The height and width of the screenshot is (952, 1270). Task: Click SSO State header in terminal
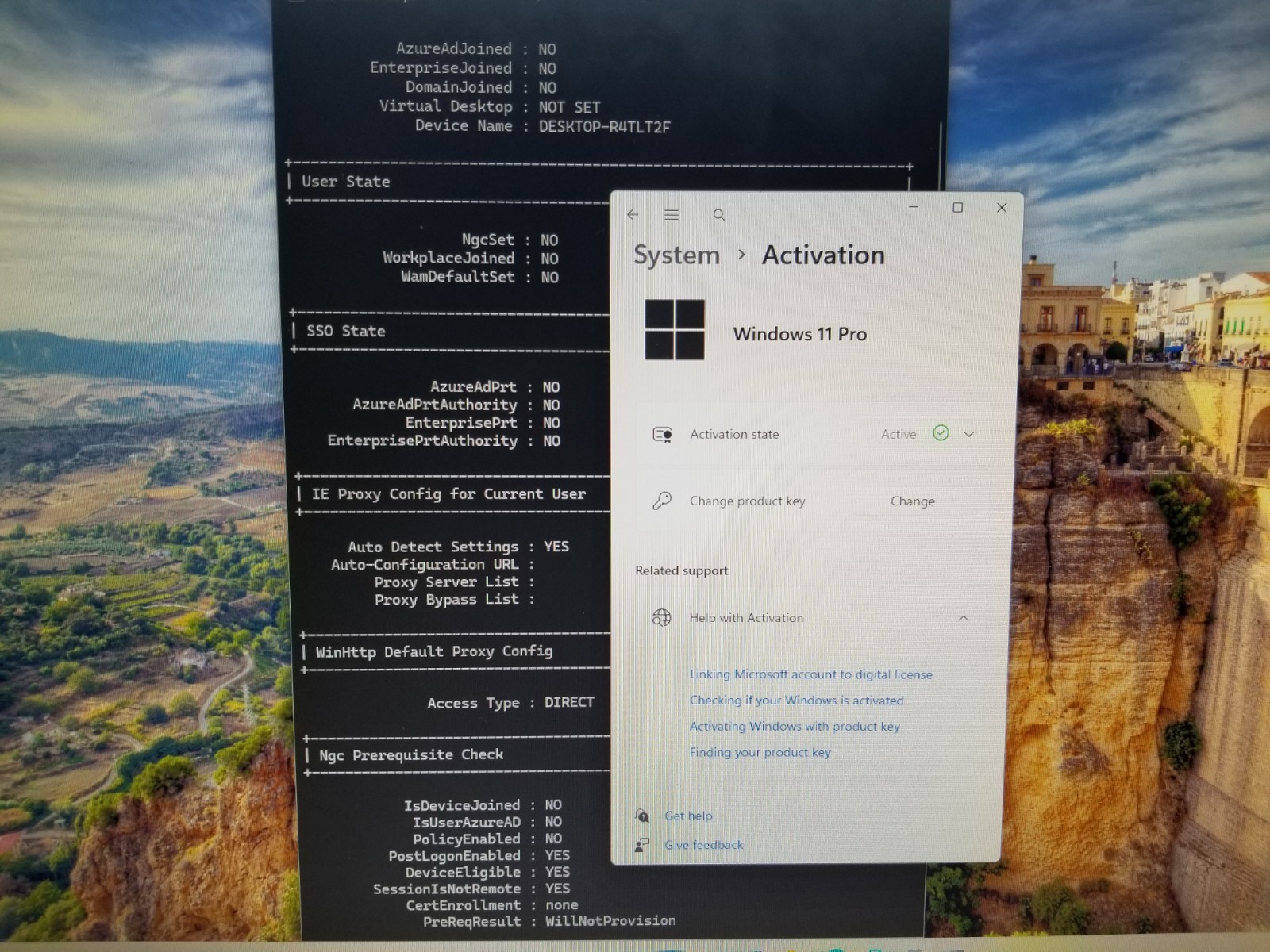(x=346, y=331)
